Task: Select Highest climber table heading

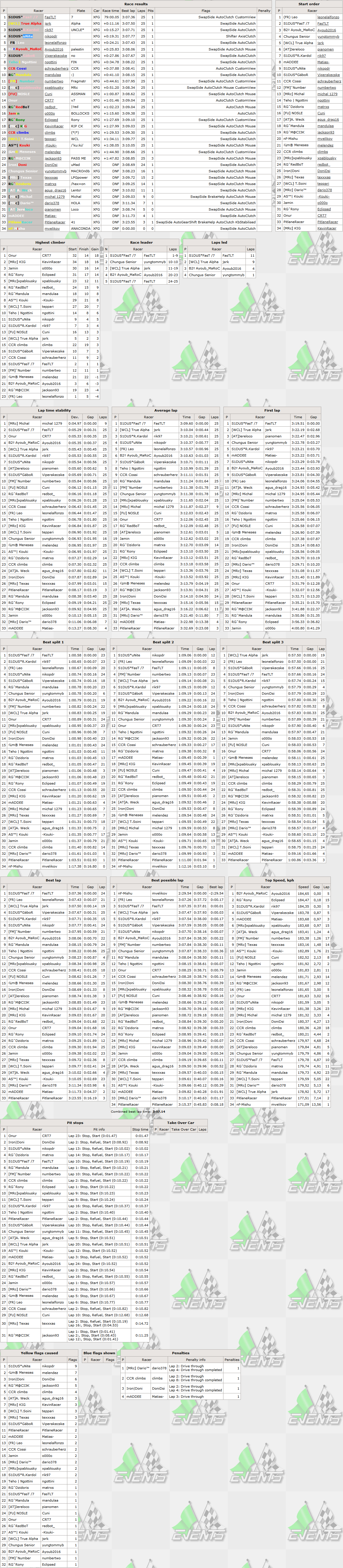Action: tap(50, 242)
